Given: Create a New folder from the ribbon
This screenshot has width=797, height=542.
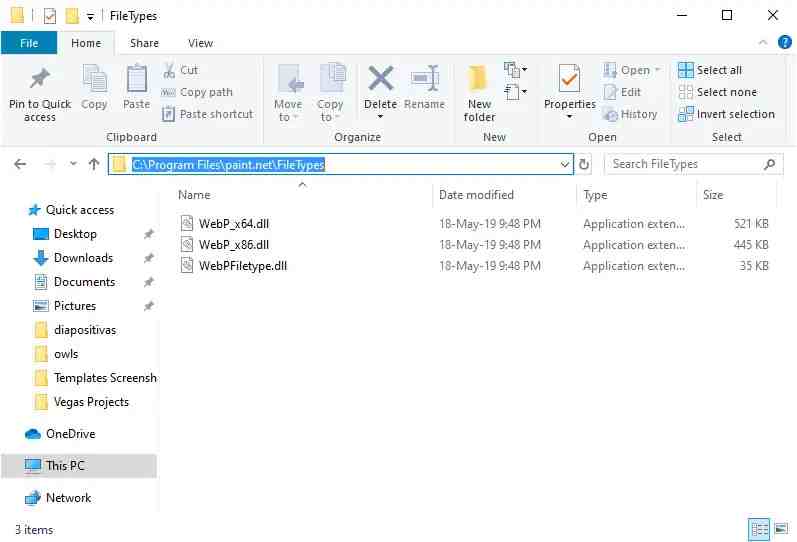Looking at the screenshot, I should [x=479, y=84].
